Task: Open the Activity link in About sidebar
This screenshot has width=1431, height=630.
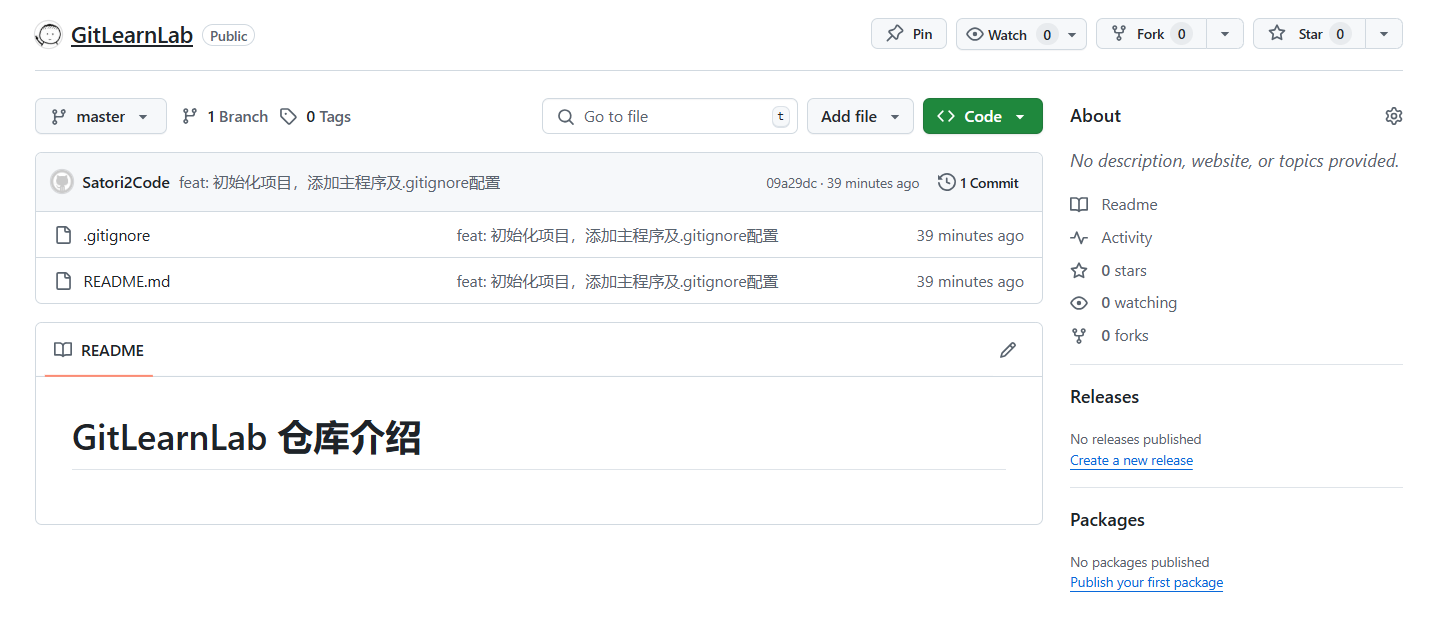Action: coord(1111,237)
